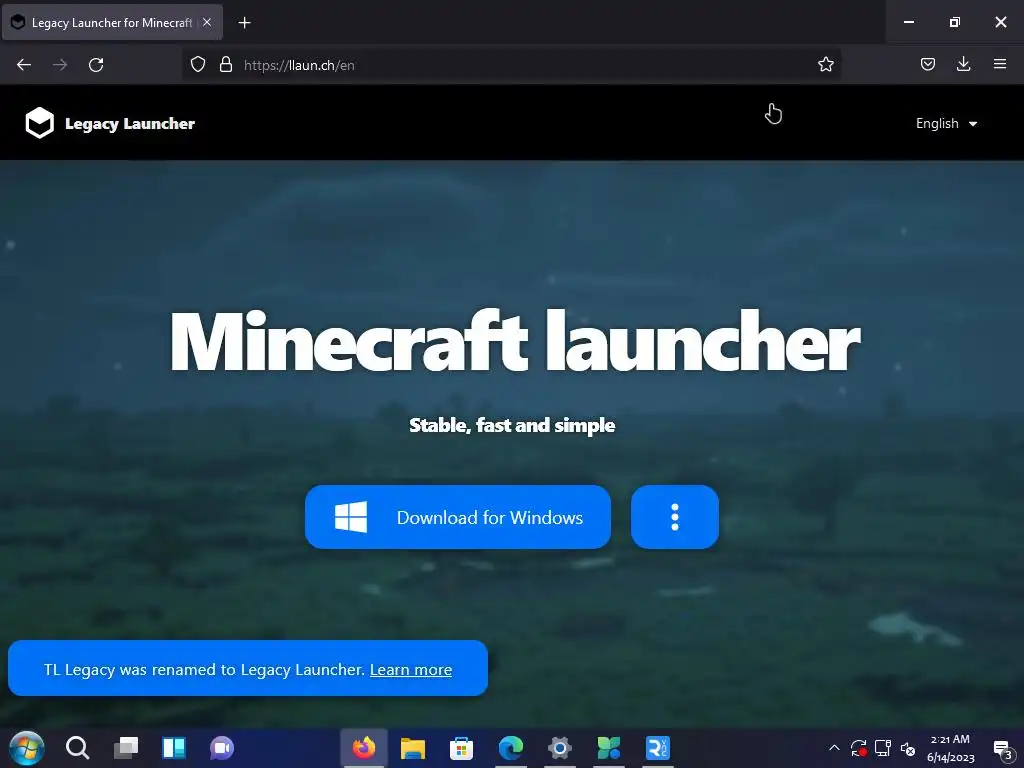The image size is (1024, 768).
Task: Follow the Learn more link
Action: pyautogui.click(x=411, y=669)
